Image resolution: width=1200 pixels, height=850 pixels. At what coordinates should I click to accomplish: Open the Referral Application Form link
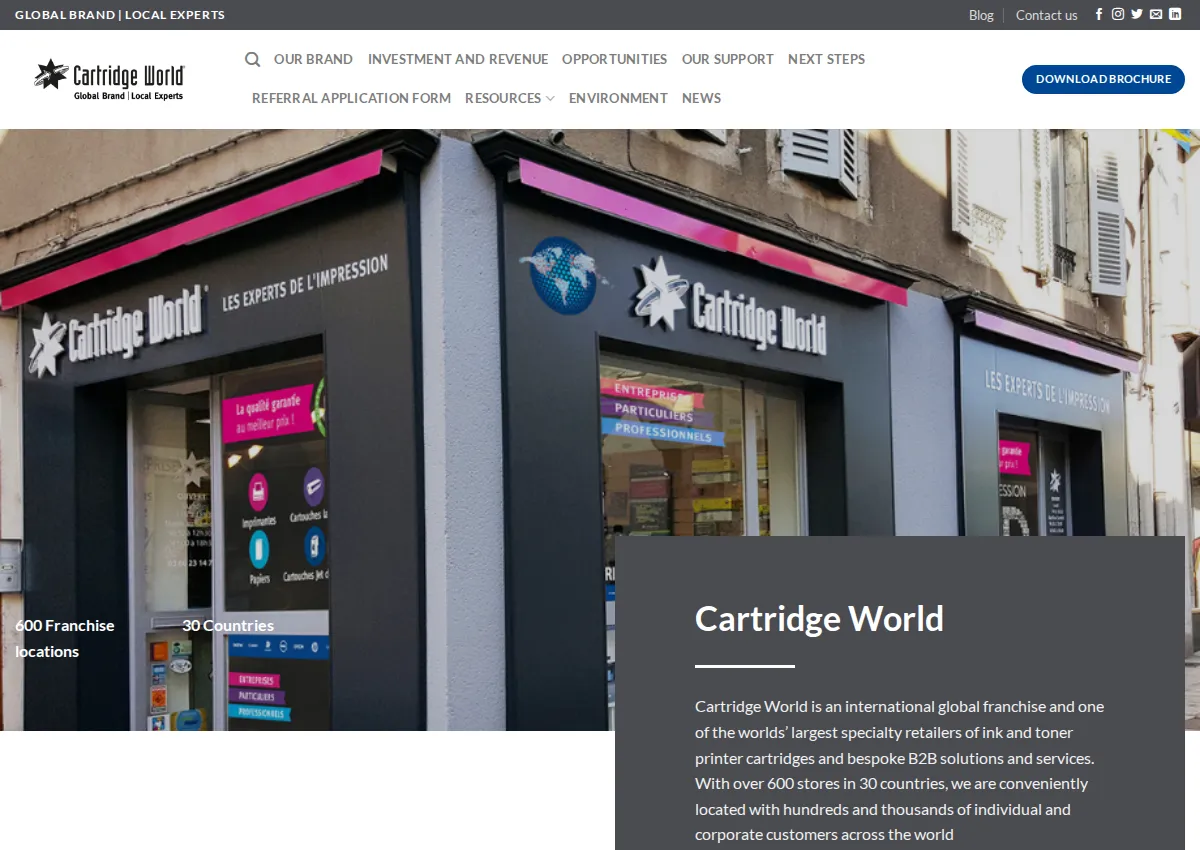pyautogui.click(x=351, y=98)
